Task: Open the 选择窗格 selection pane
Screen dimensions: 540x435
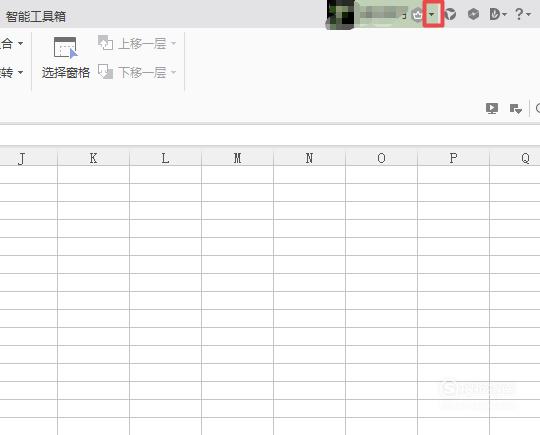Action: point(65,57)
